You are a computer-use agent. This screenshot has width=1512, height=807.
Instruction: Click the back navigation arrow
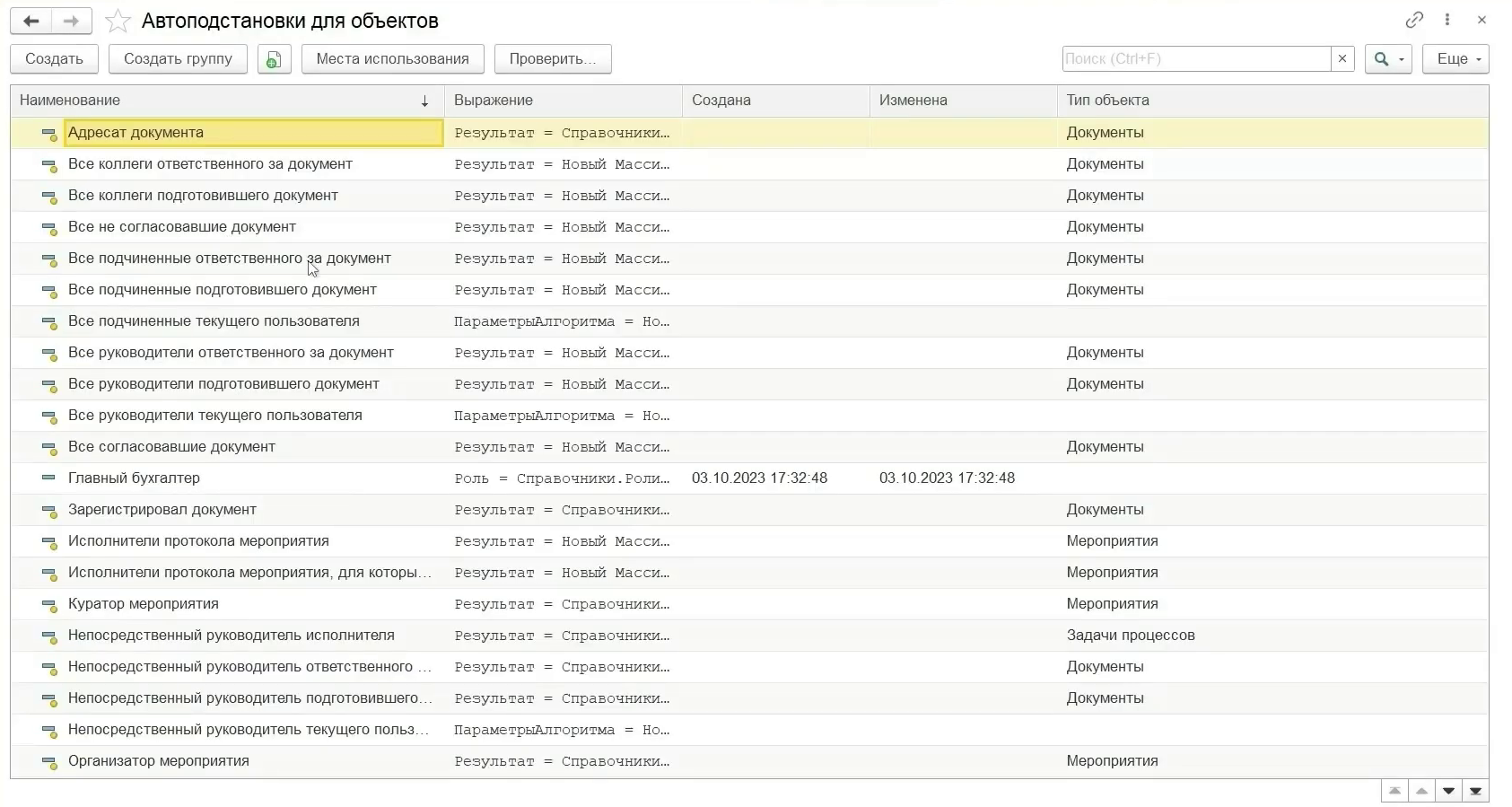point(31,21)
